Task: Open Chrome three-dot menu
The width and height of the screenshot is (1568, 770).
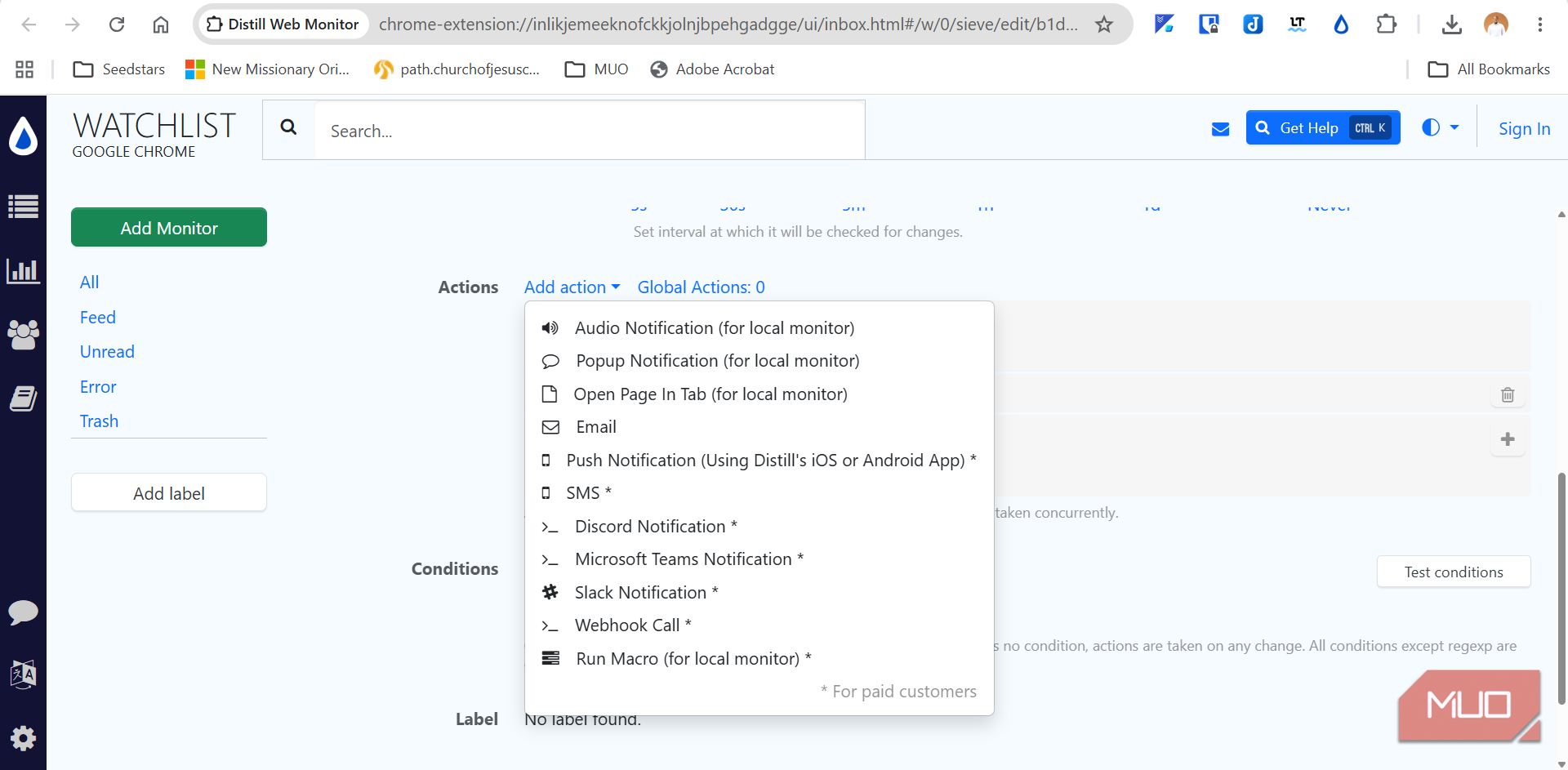Action: click(1539, 24)
